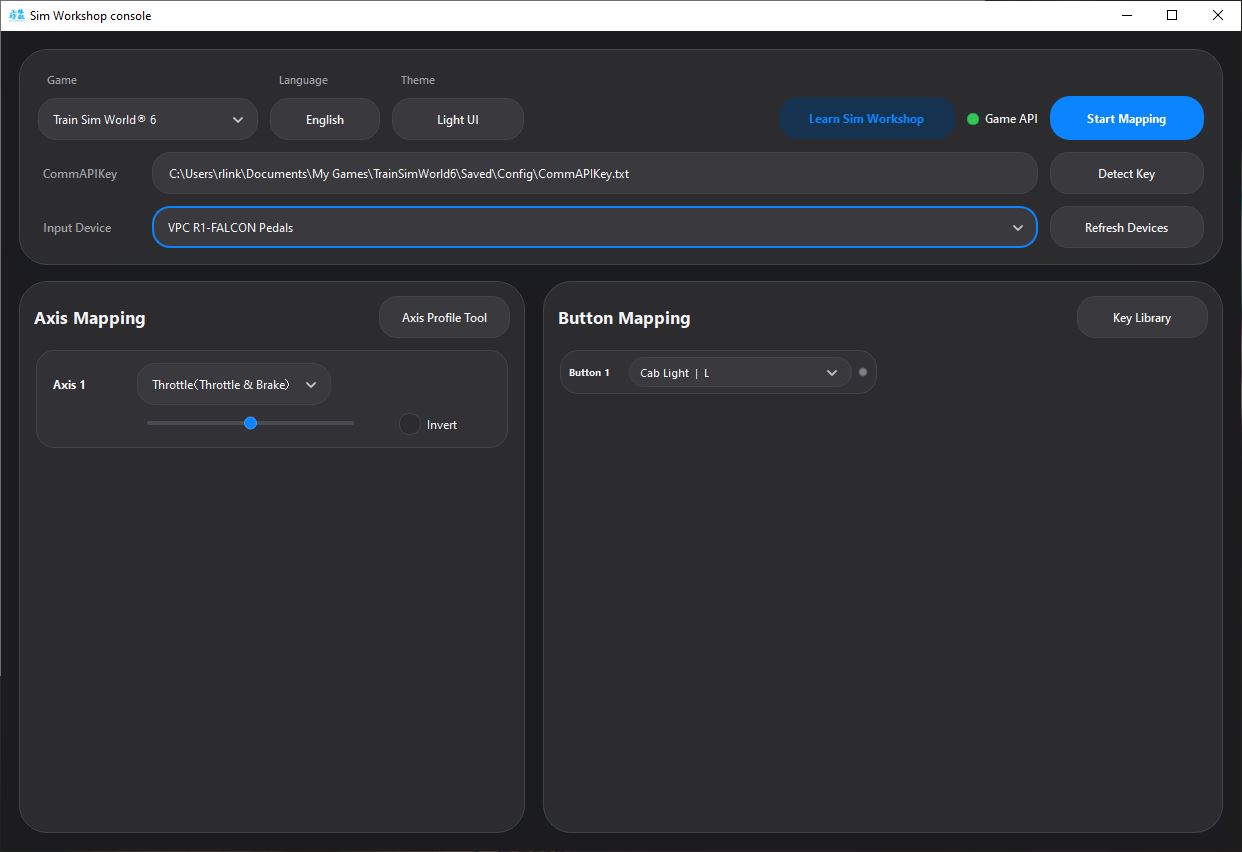Click the green Game API status indicator
1242x852 pixels.
click(973, 119)
